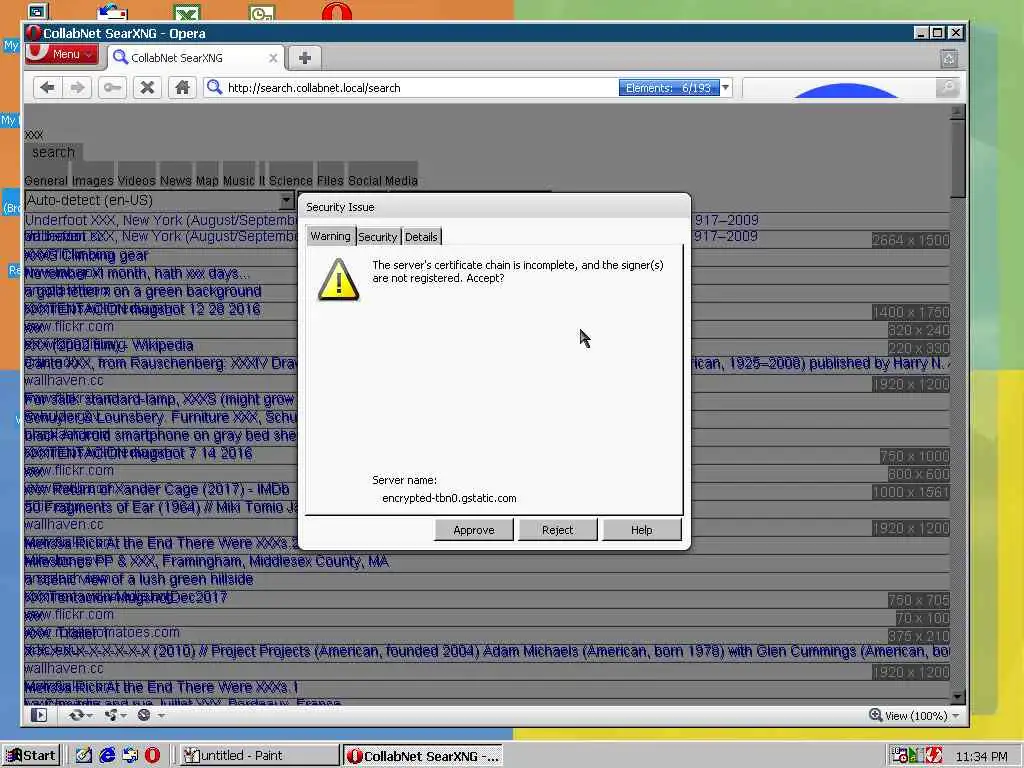Viewport: 1024px width, 768px height.
Task: Click the Back arrow in Opera toolbar
Action: pyautogui.click(x=47, y=88)
